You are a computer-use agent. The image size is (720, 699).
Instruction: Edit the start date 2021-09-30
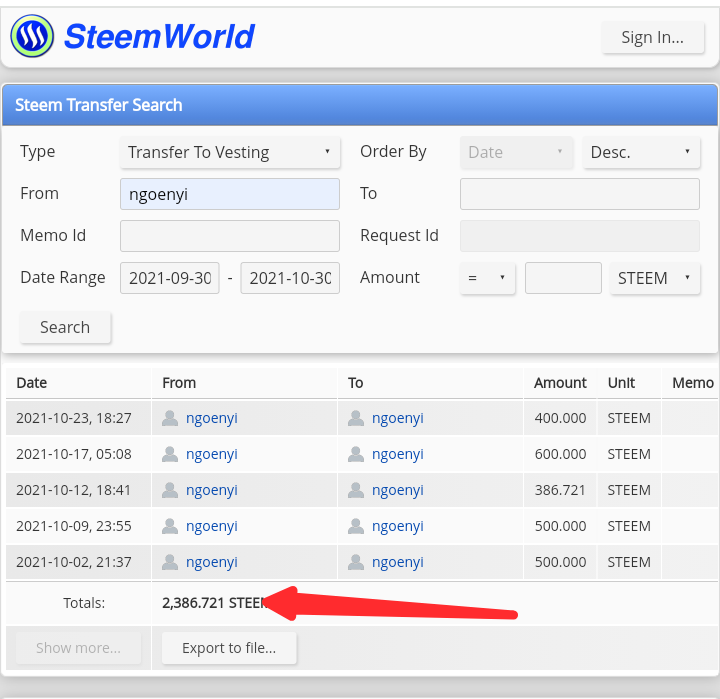click(x=169, y=278)
